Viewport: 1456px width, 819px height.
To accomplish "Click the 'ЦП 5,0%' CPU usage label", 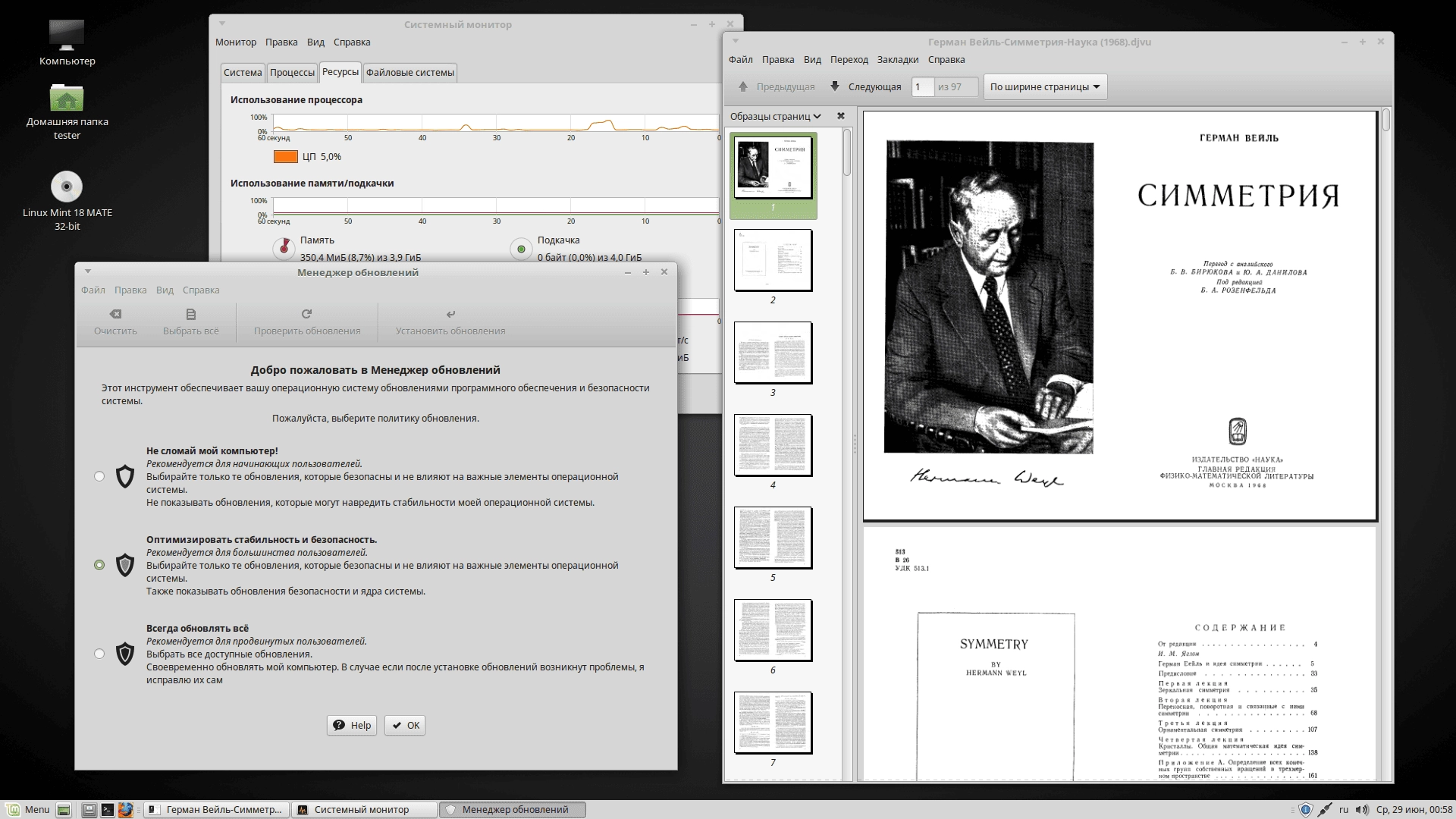I will 322,156.
